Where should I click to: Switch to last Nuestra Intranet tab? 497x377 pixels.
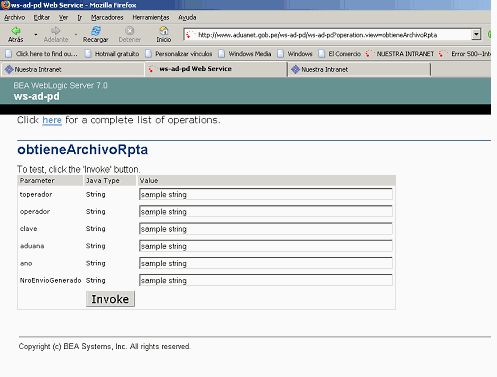[x=359, y=69]
